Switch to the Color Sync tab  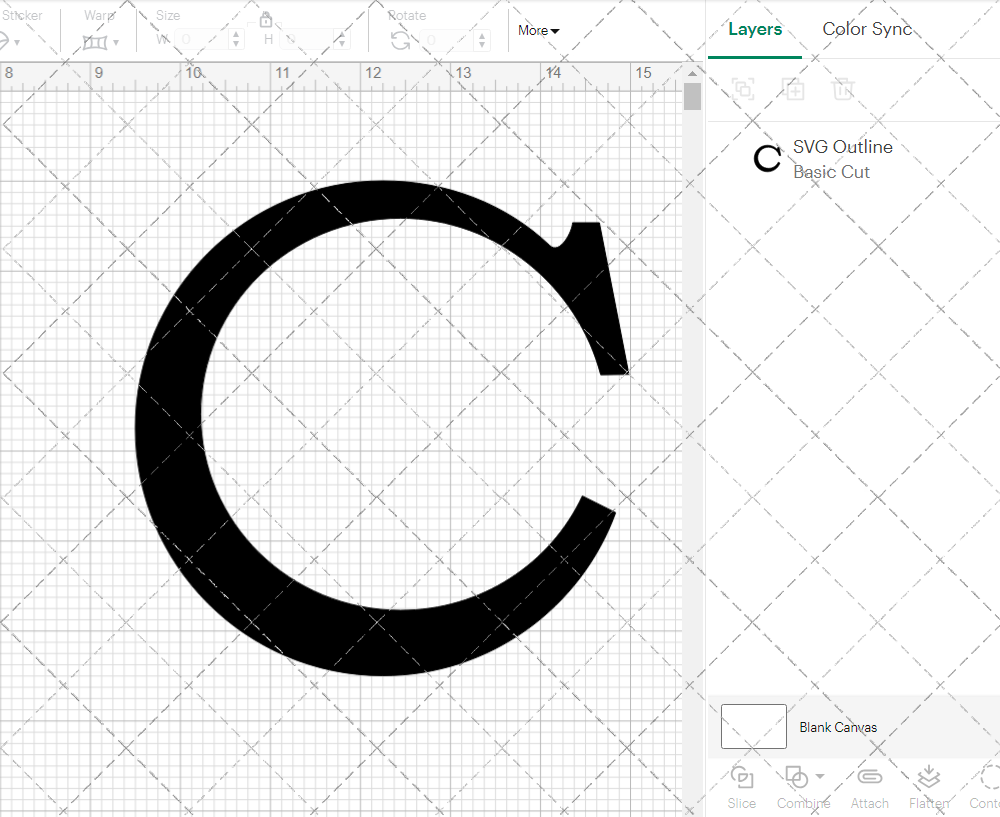pyautogui.click(x=867, y=29)
